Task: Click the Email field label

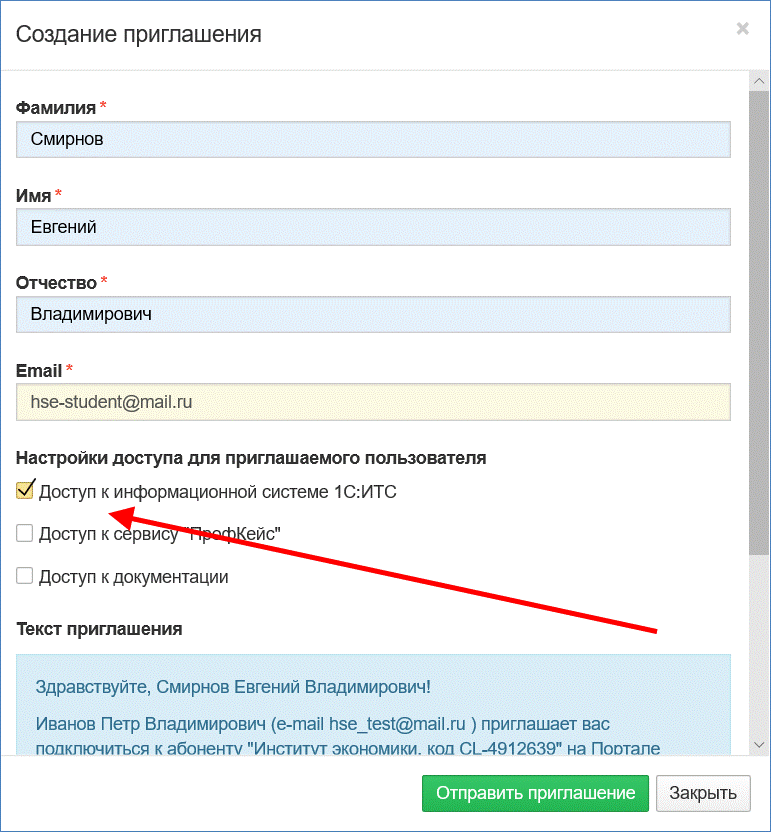Action: click(39, 371)
